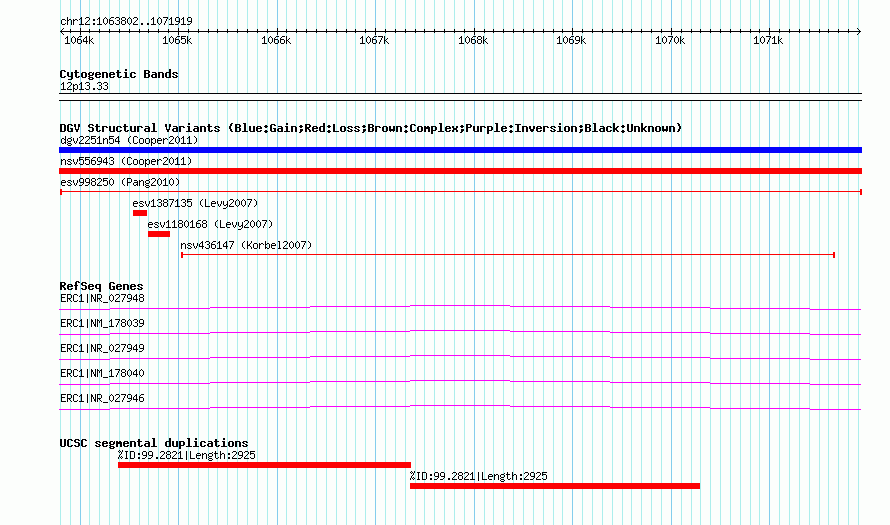This screenshot has width=890, height=525.
Task: Click the ERC1|NM_178040 magenta transcript line
Action: pos(460,383)
